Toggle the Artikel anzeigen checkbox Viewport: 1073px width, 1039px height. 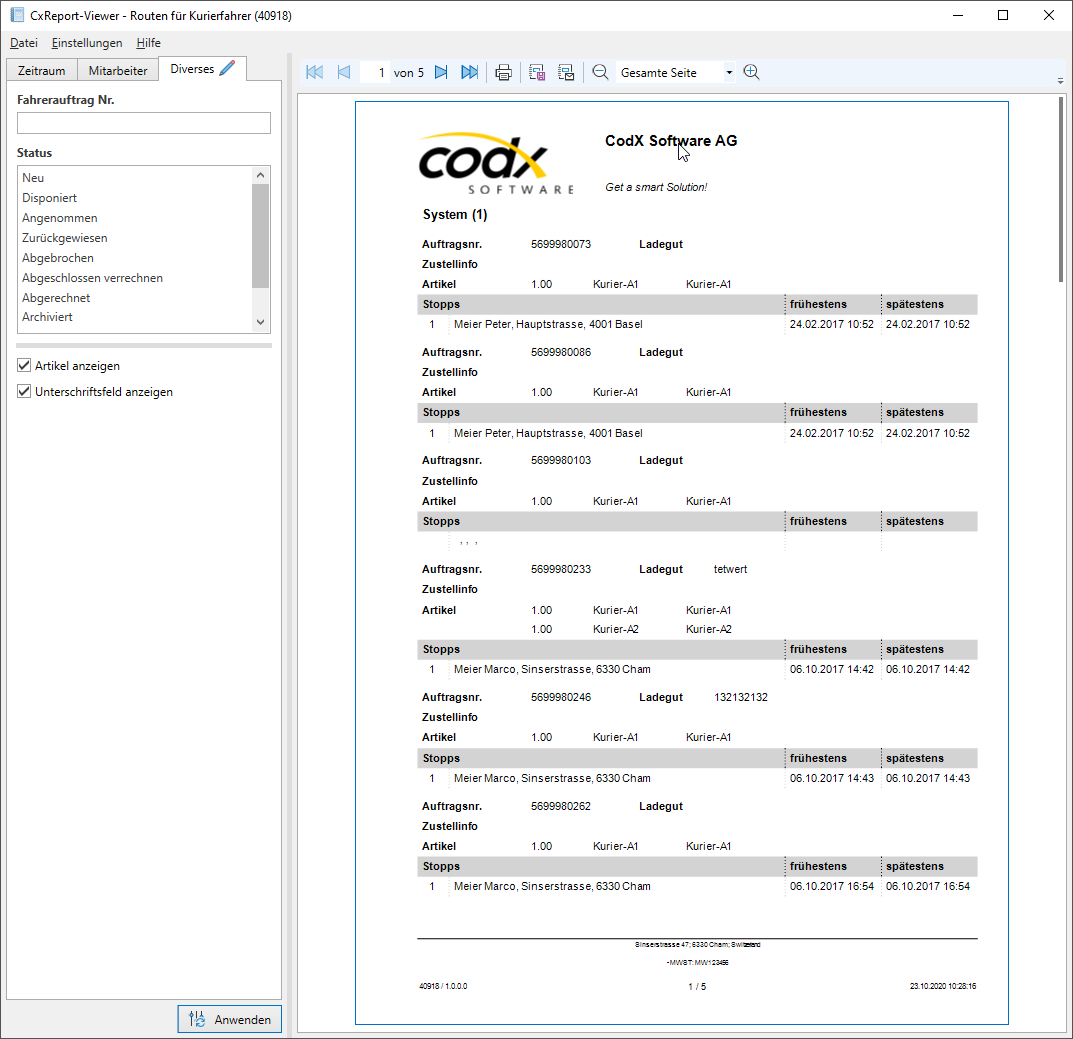coord(24,365)
